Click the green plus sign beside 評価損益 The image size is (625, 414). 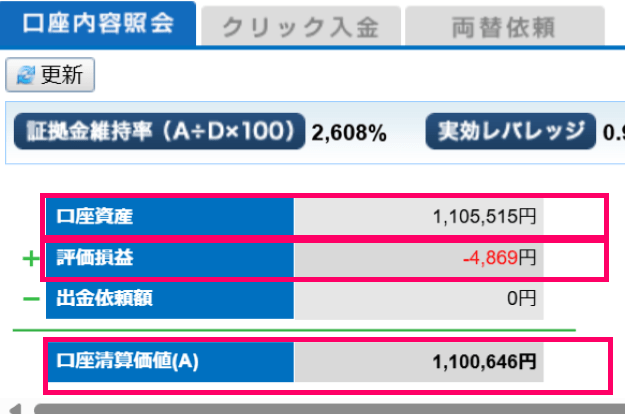coord(30,260)
